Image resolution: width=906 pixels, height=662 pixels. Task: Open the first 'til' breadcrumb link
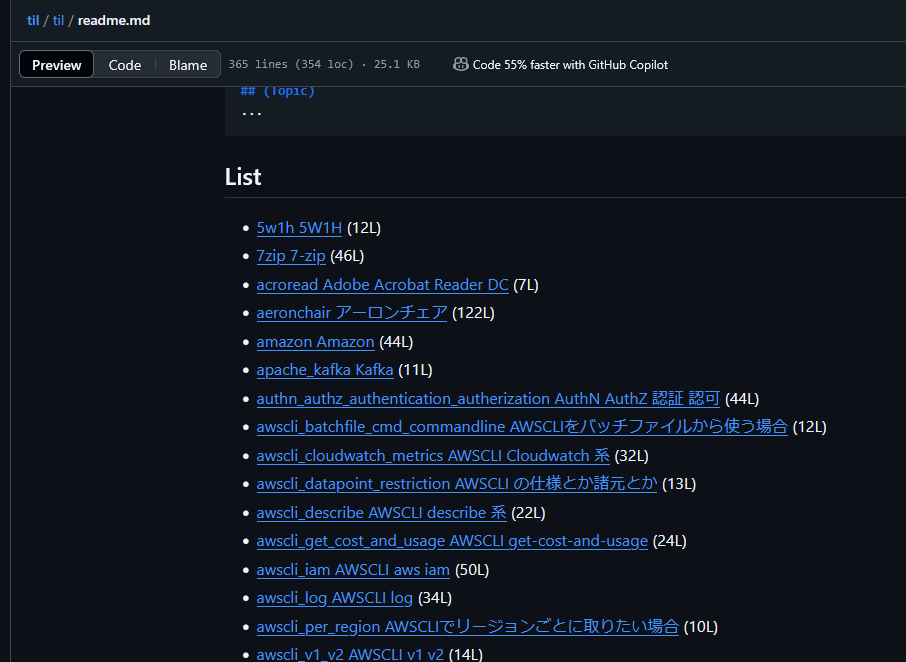(33, 20)
